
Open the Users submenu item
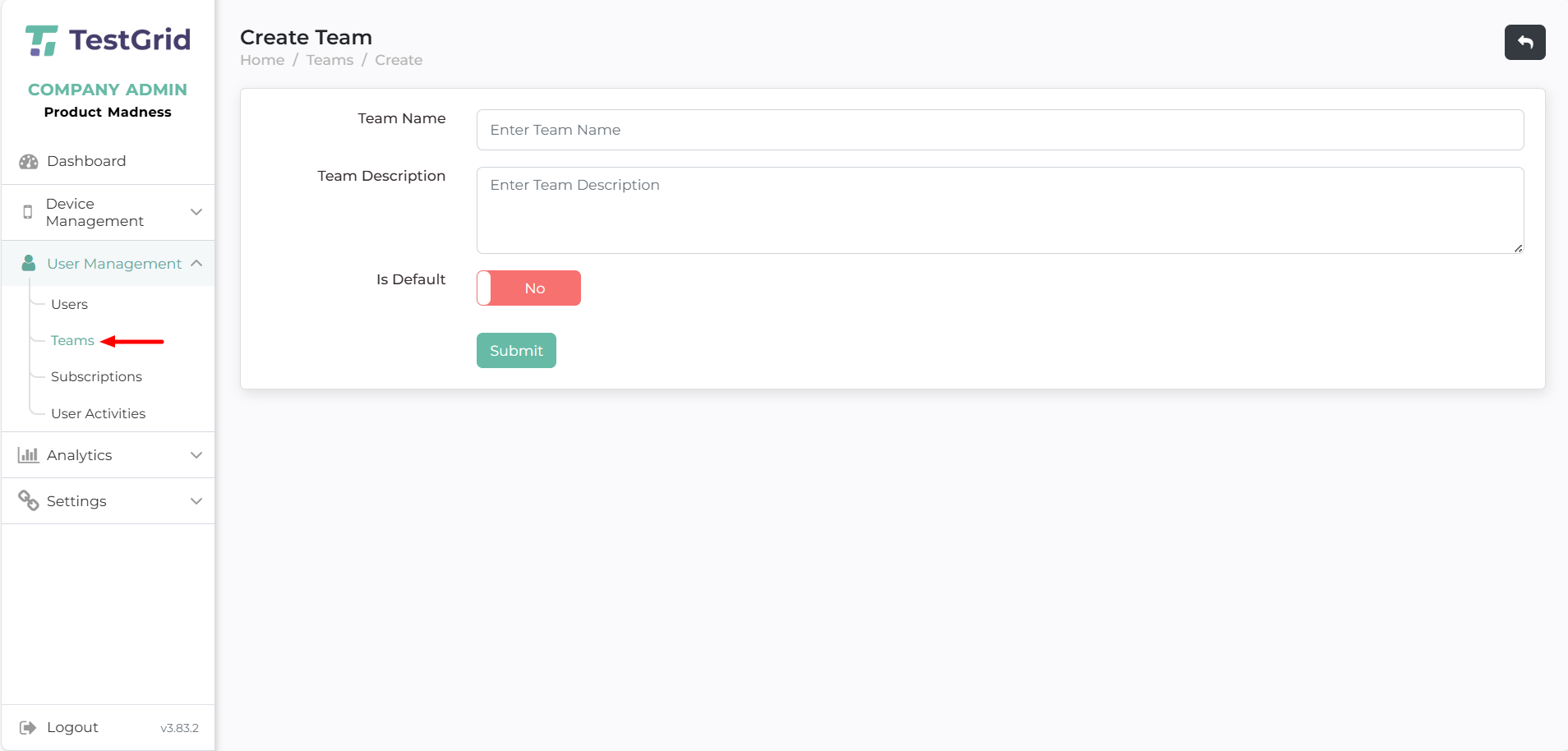point(69,305)
